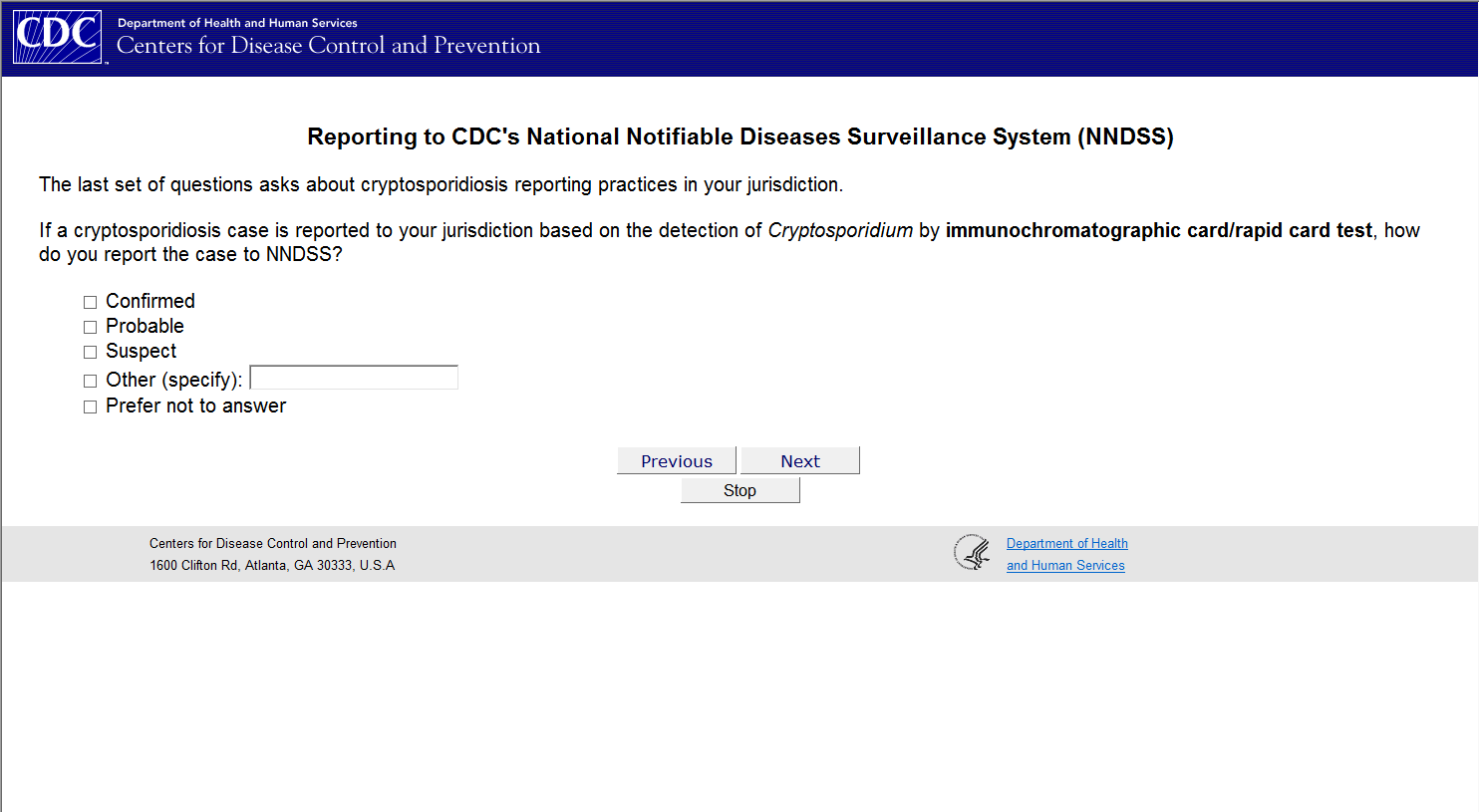
Task: Click the header's small Department of Health and Human Services text
Action: [x=237, y=23]
